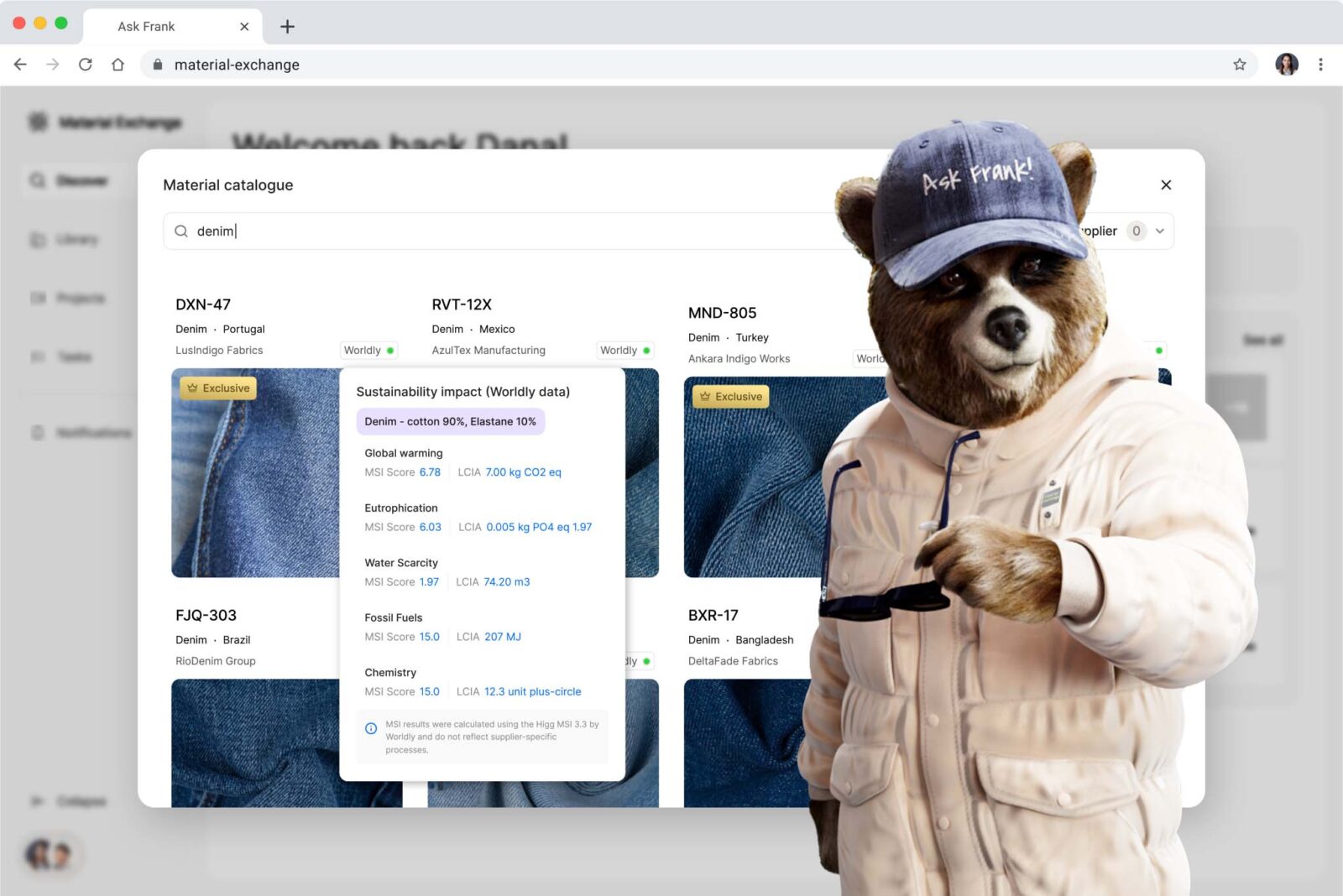Close the Material catalogue modal

1166,185
